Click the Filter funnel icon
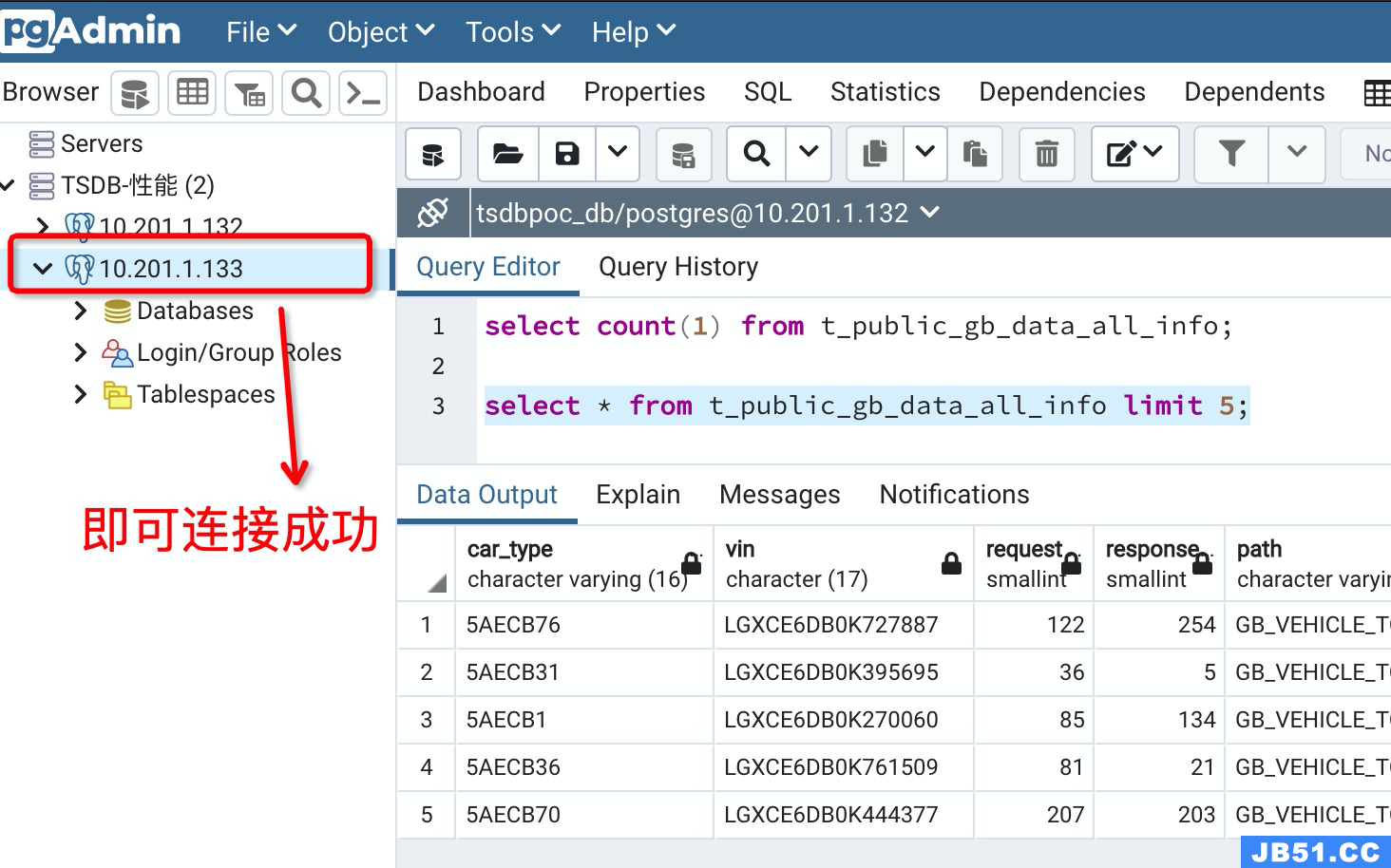The image size is (1391, 868). coord(1231,154)
